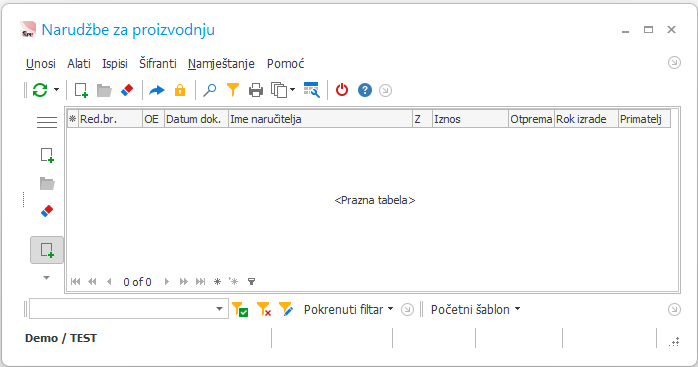Open the Ispisi menu
The height and width of the screenshot is (367, 698).
pyautogui.click(x=115, y=64)
